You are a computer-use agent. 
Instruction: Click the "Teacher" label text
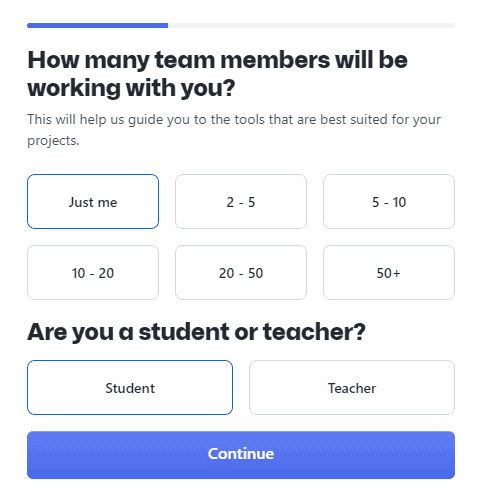point(352,388)
